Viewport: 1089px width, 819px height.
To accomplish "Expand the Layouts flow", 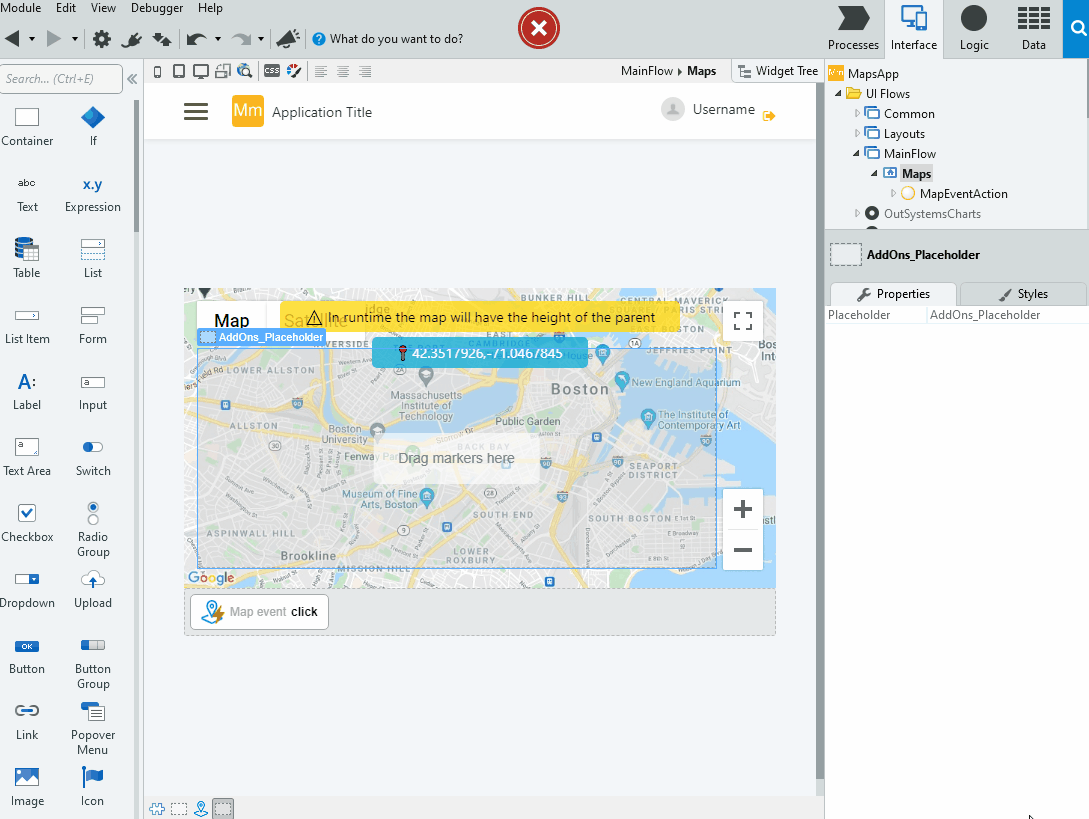I will tap(857, 133).
